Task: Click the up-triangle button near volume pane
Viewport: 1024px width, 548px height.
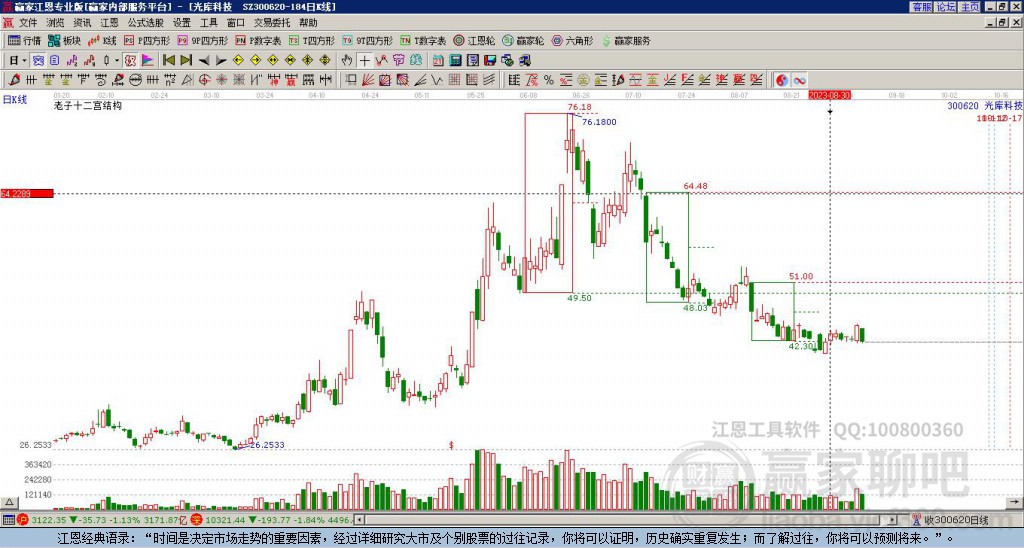Action: (9, 502)
